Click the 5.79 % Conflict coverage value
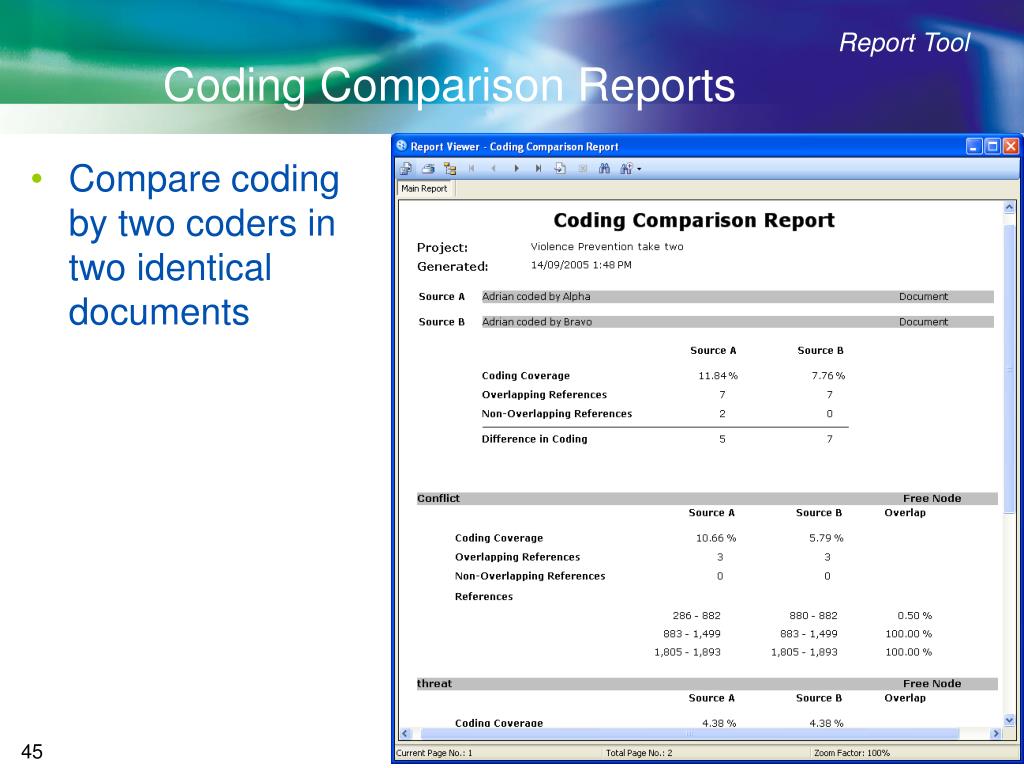This screenshot has height=768, width=1024. (826, 538)
